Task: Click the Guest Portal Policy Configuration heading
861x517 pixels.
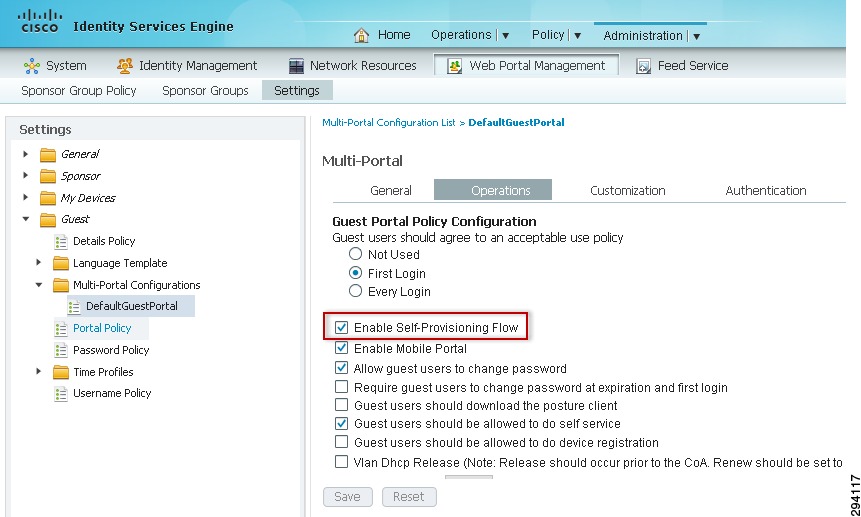Action: 434,222
